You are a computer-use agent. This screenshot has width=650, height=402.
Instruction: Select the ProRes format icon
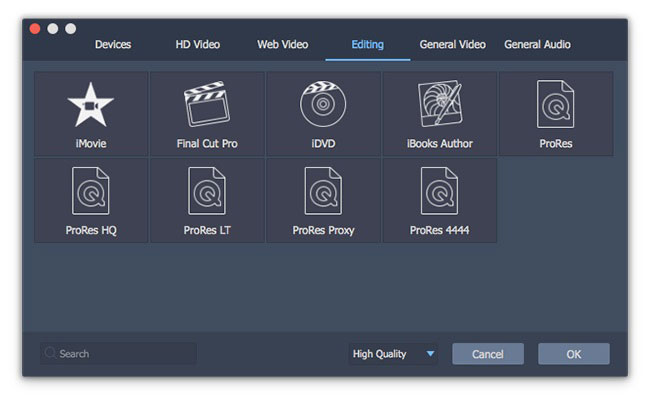pos(555,104)
